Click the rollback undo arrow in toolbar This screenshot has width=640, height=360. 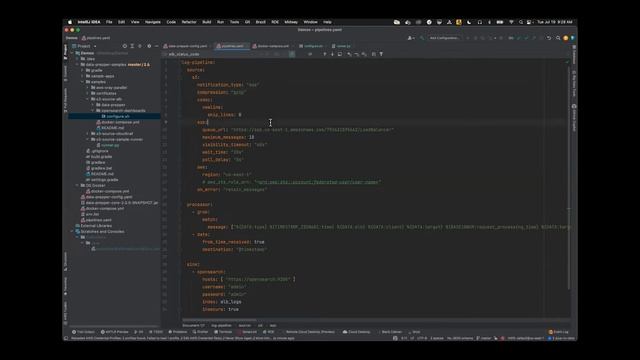tap(549, 38)
